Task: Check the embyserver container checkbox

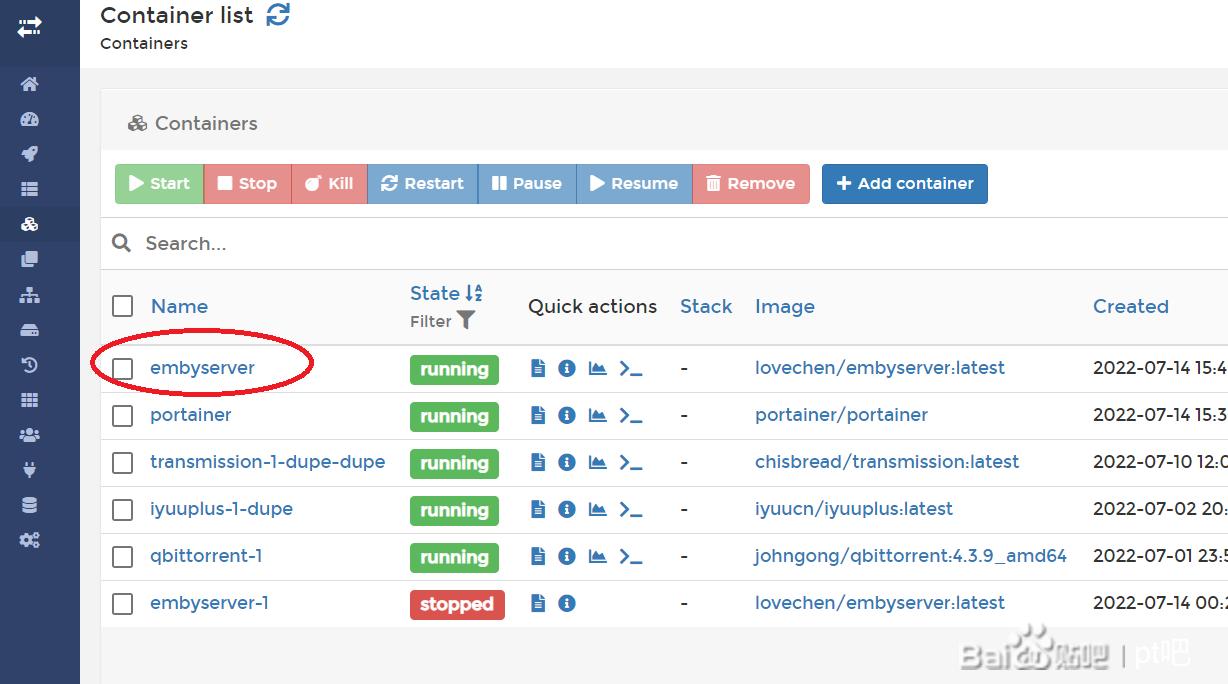Action: [x=123, y=369]
